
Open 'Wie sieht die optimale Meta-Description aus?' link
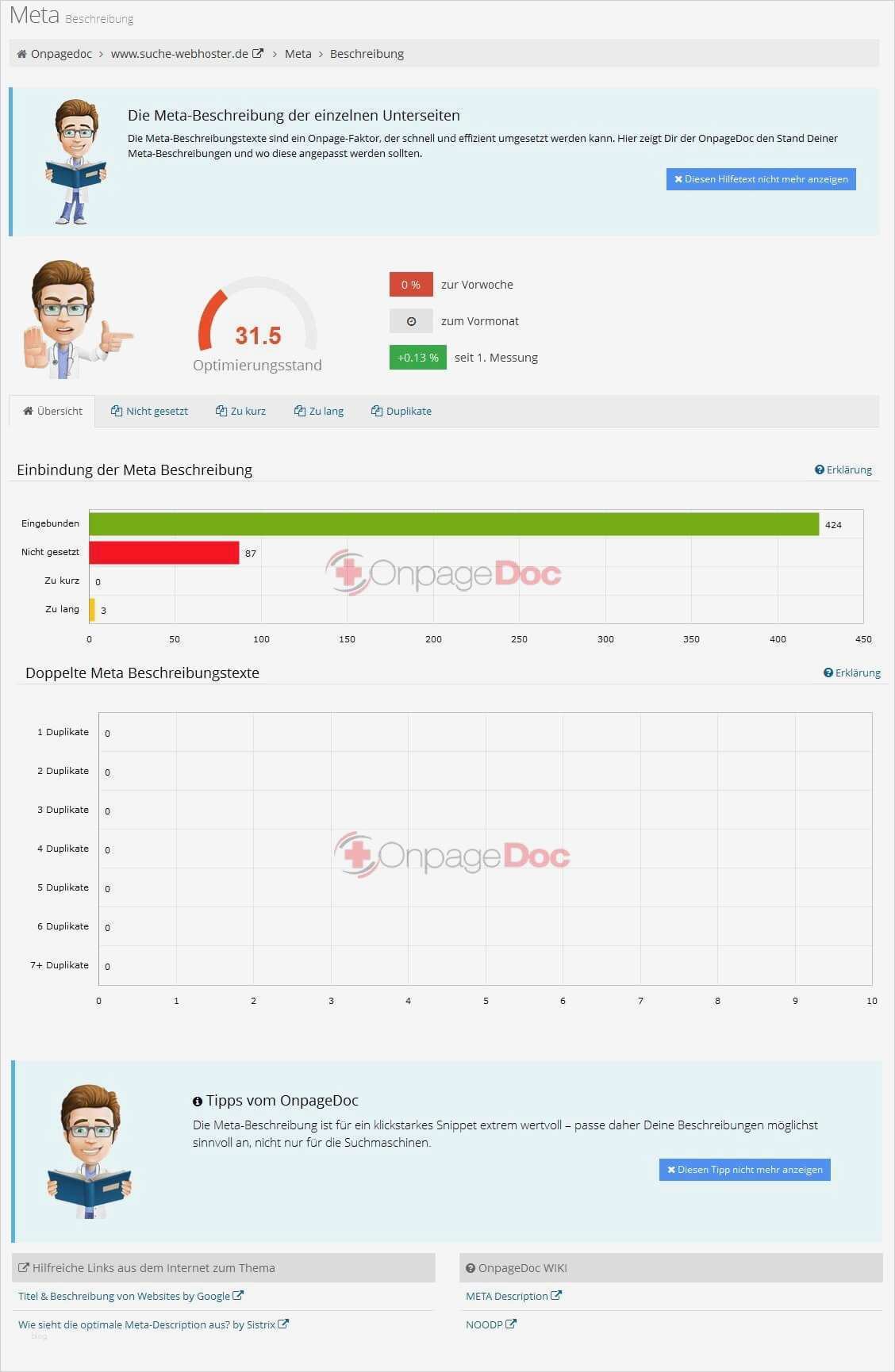pos(153,1324)
